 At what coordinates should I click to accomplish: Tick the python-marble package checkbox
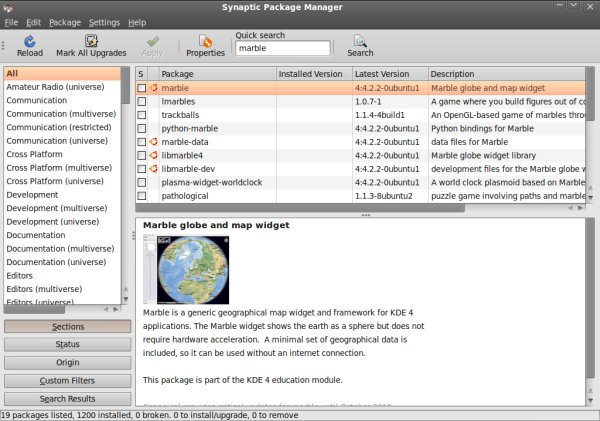(x=141, y=128)
